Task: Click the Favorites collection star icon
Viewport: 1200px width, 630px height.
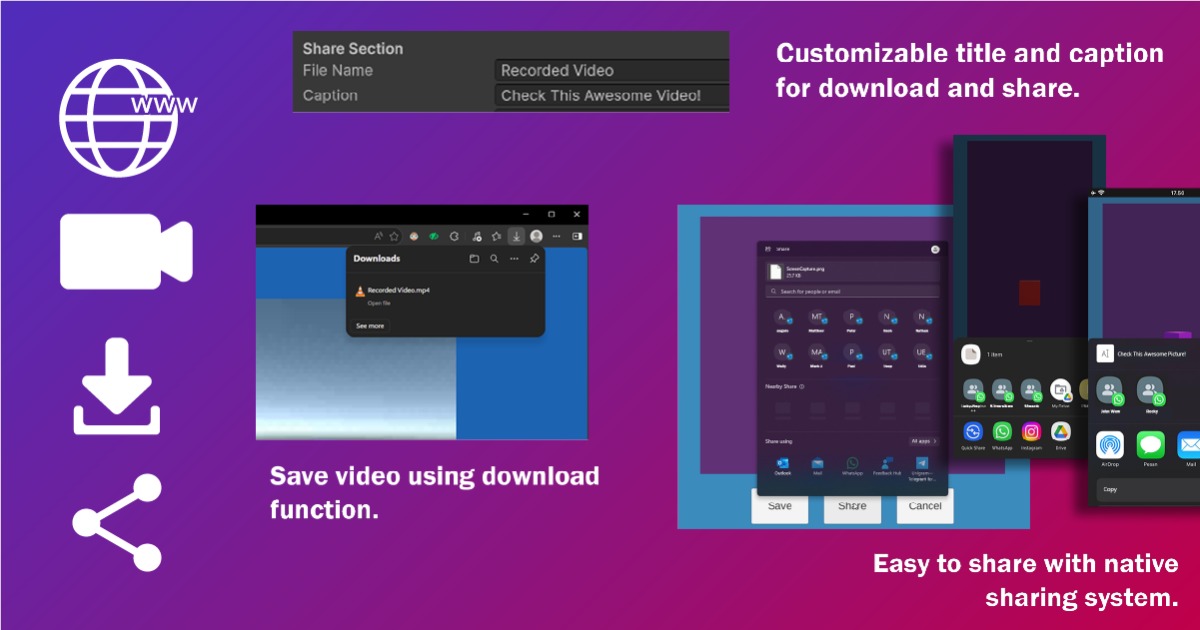Action: (496, 236)
